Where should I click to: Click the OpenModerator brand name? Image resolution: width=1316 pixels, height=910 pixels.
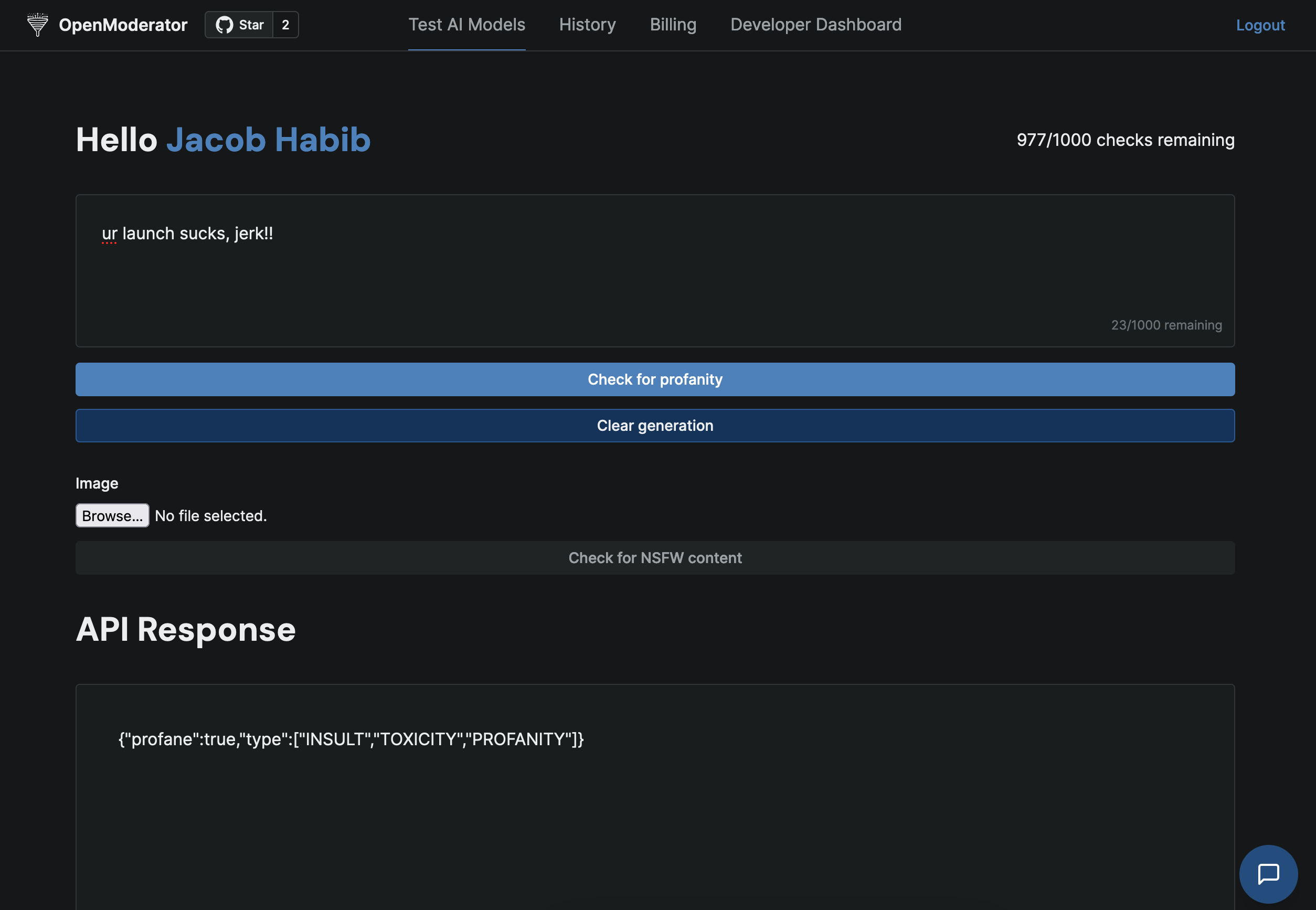(x=123, y=25)
